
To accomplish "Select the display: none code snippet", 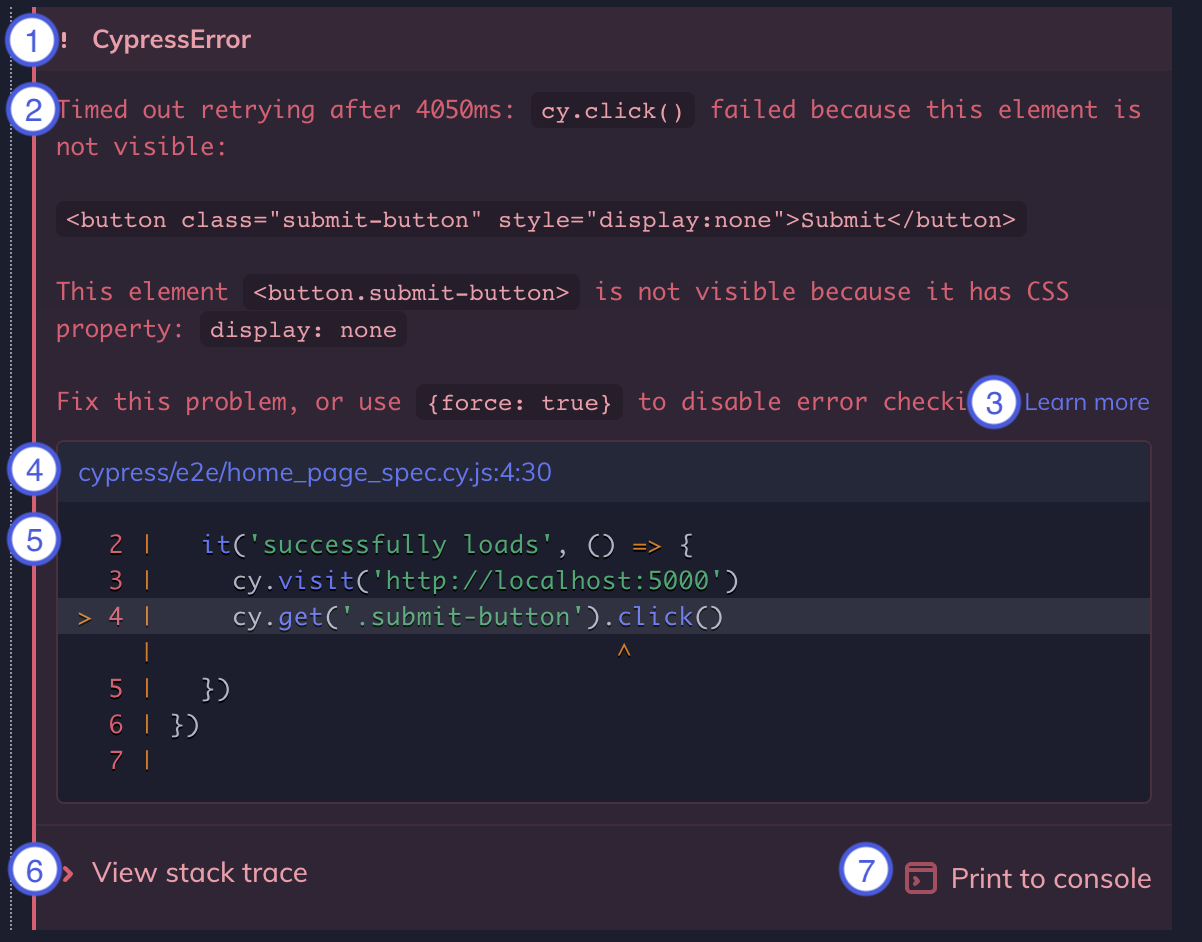I will point(303,329).
